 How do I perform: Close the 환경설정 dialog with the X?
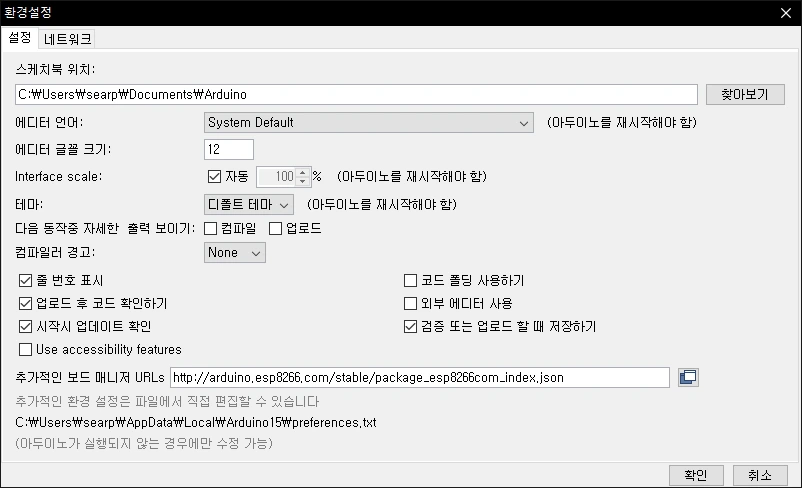point(786,13)
